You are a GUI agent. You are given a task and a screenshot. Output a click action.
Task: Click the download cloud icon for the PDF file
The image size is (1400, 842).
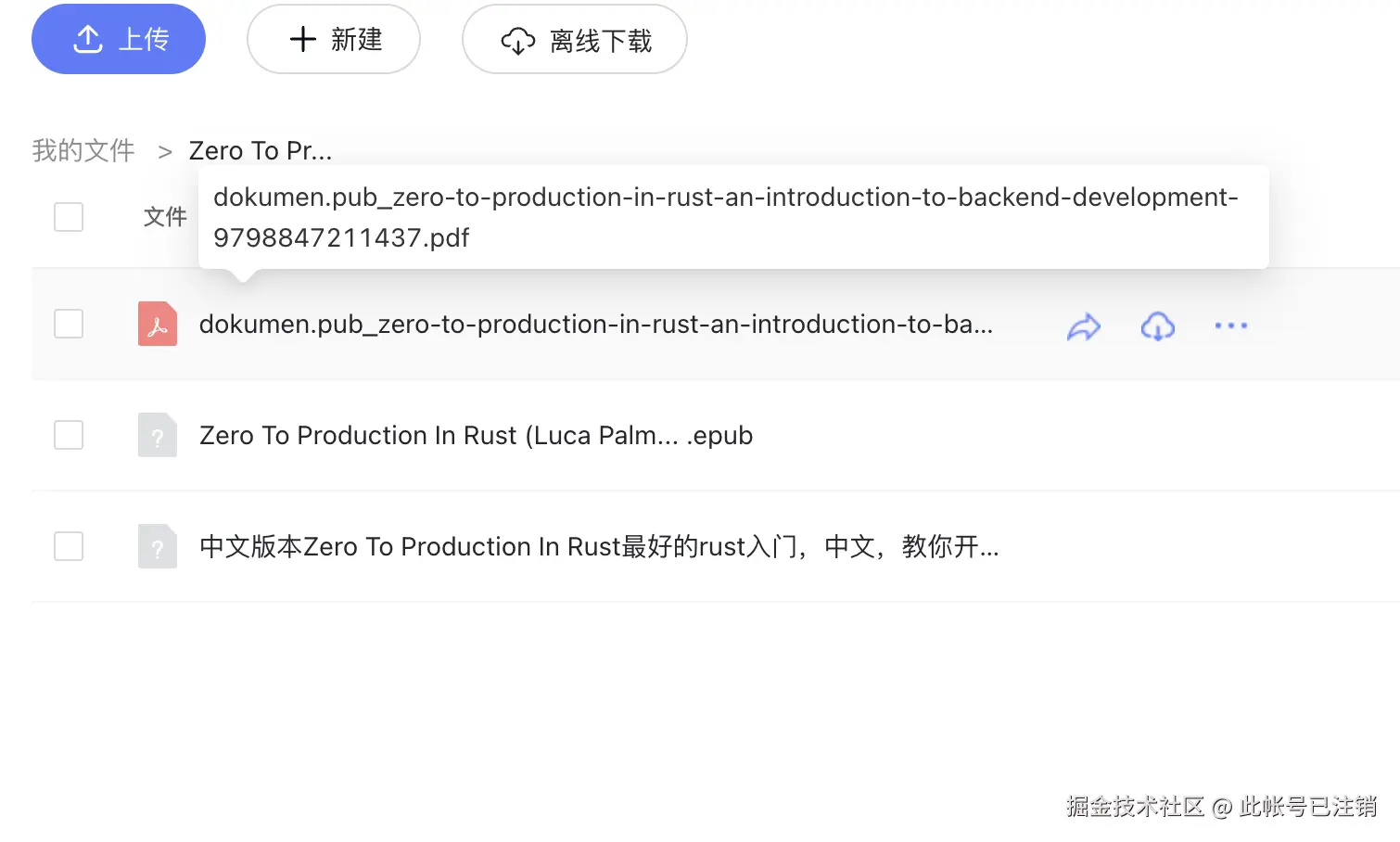(x=1157, y=326)
